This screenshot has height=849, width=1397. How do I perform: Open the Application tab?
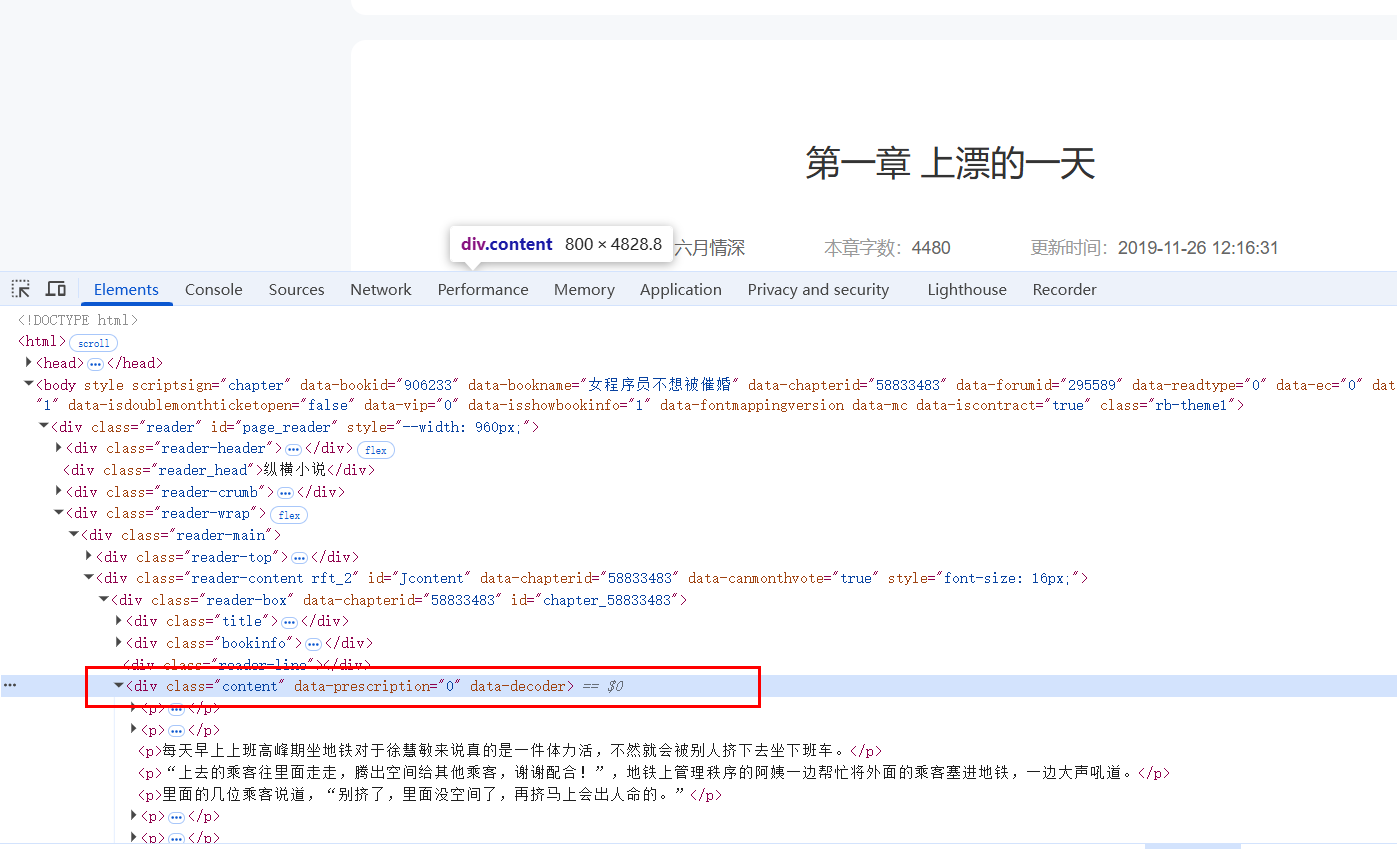click(x=681, y=289)
